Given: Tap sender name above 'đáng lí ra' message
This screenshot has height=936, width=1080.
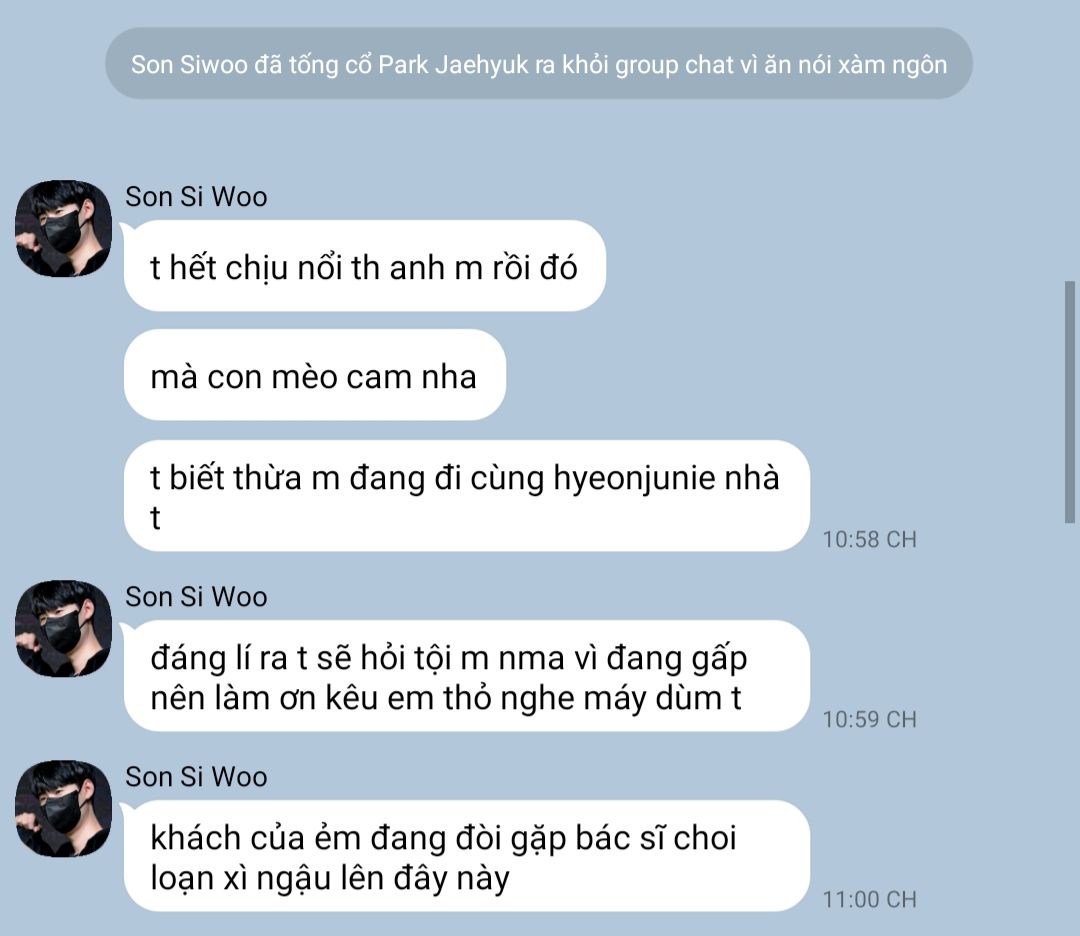Looking at the screenshot, I should (x=196, y=597).
